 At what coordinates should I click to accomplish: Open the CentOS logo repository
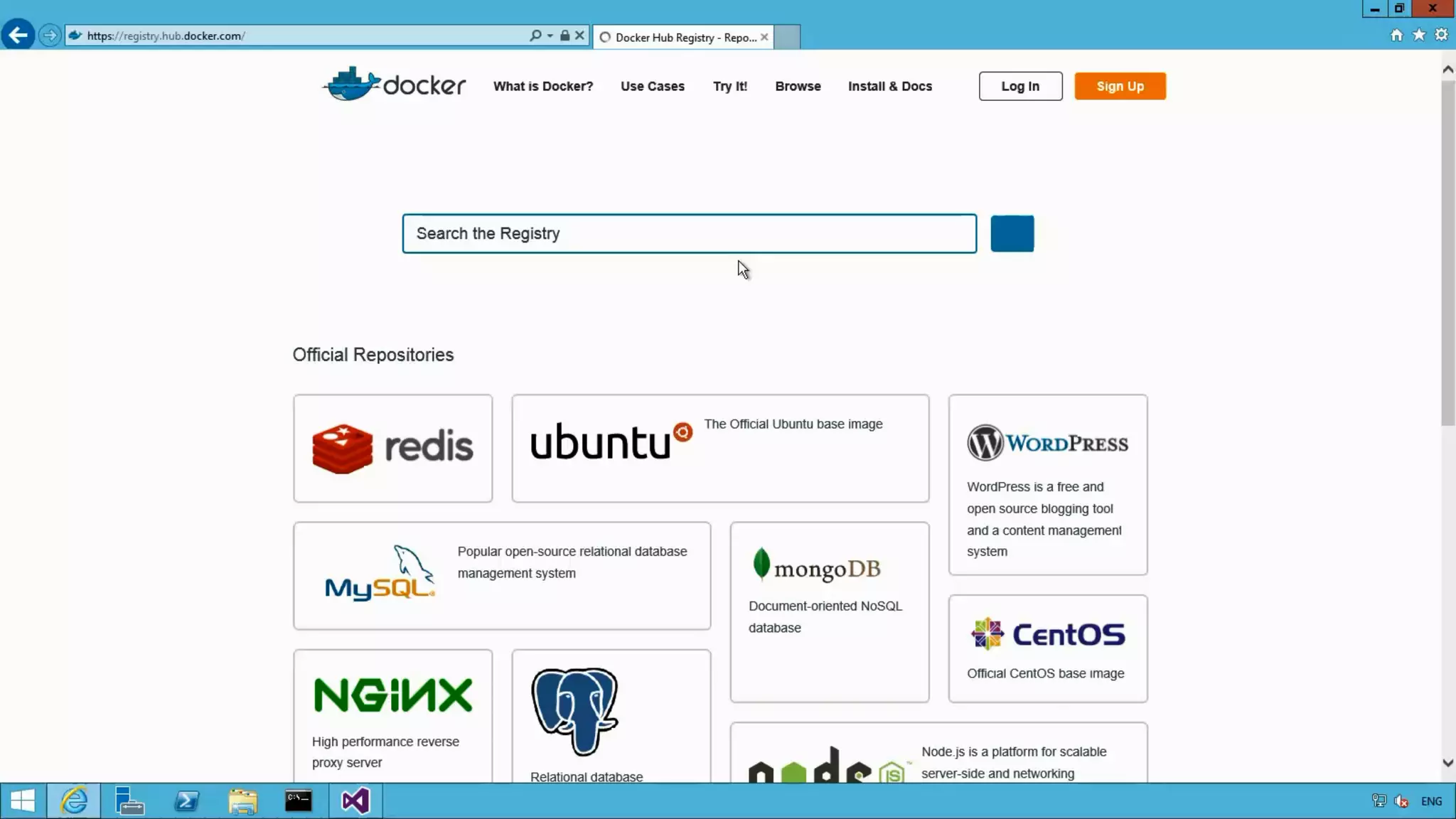[x=1048, y=633]
